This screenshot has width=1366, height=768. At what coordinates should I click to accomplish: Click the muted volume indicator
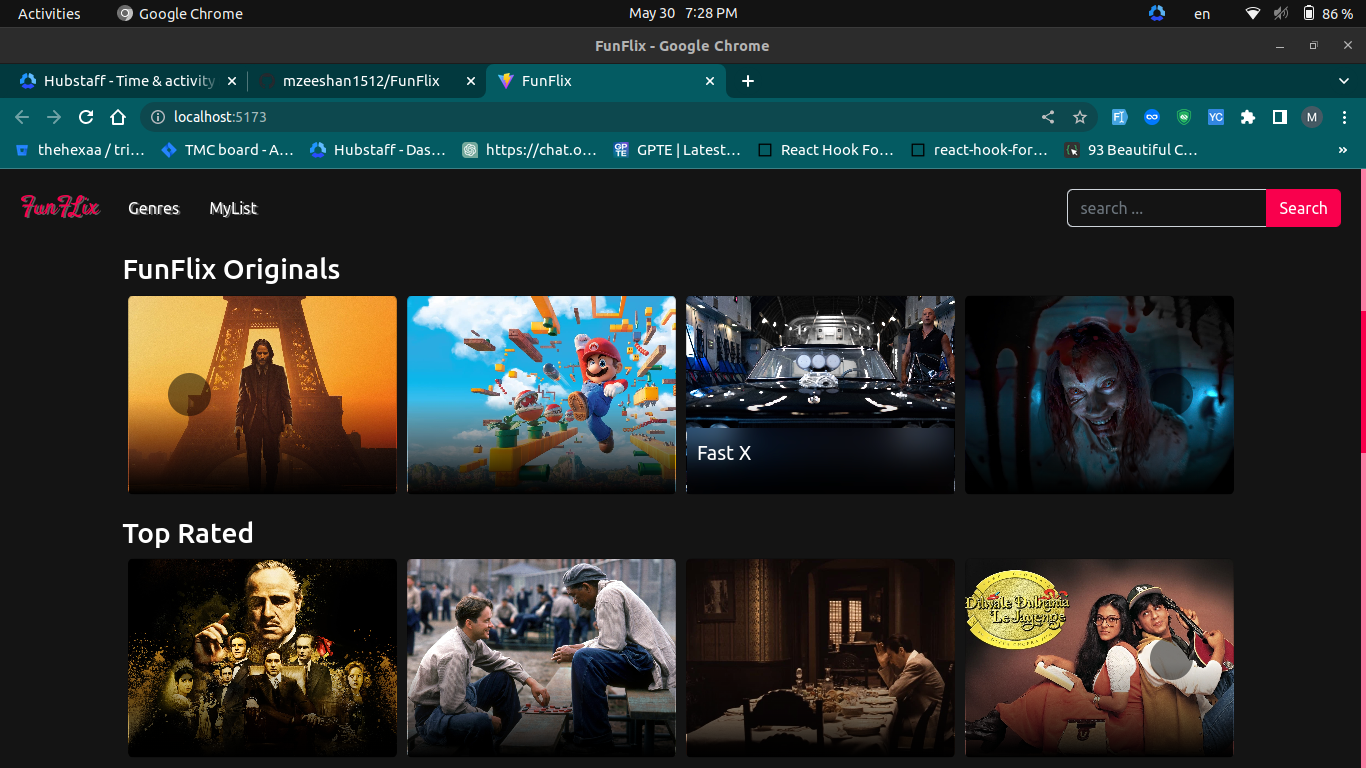click(1281, 13)
